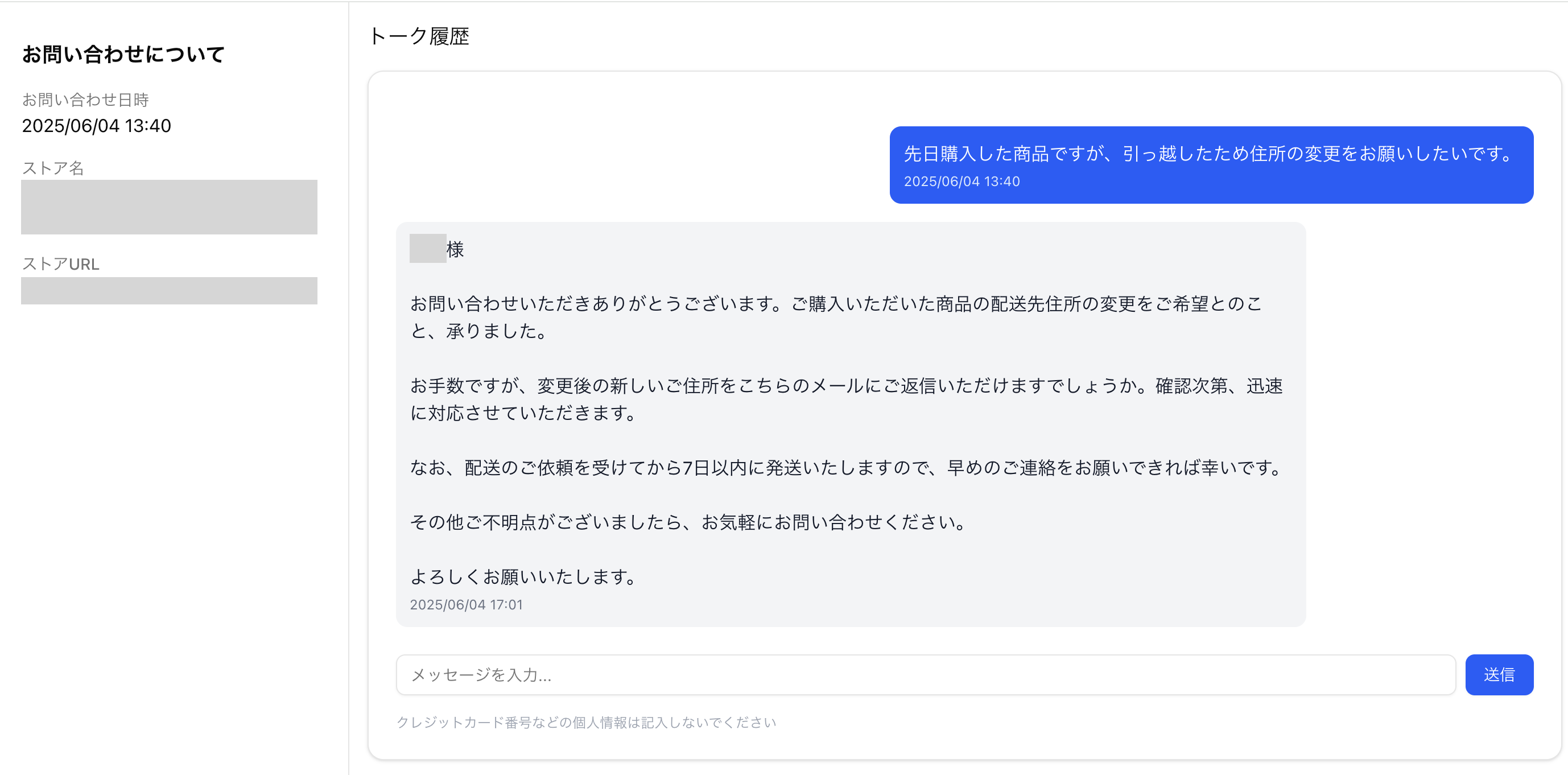This screenshot has width=1568, height=775.
Task: Click the credit card warning note
Action: pos(586,722)
